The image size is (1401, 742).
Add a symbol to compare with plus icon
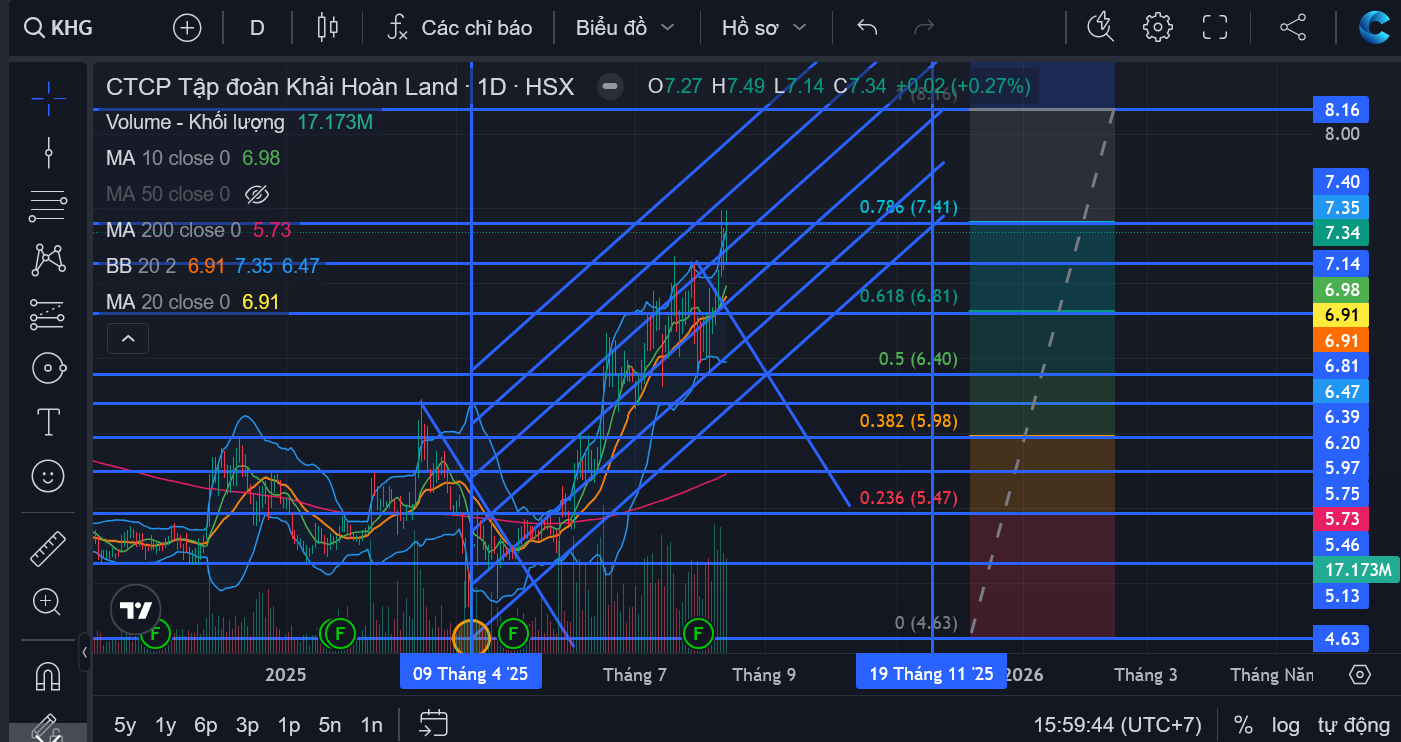click(187, 27)
